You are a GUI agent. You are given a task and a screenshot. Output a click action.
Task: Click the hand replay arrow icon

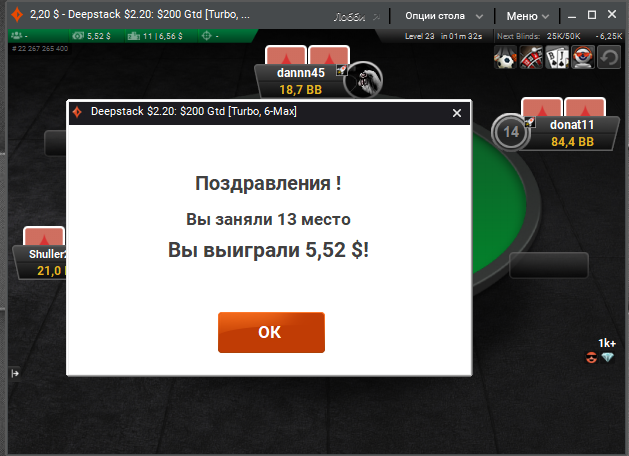609,57
